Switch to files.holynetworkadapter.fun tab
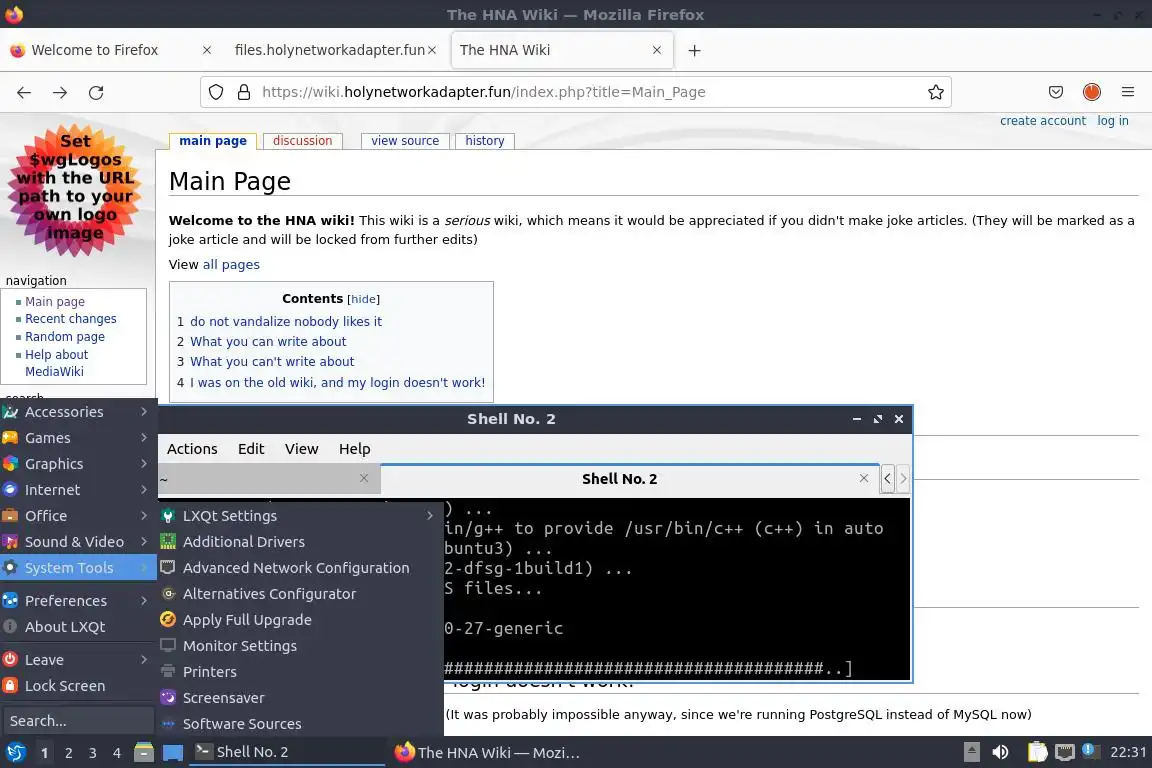Viewport: 1152px width, 768px height. pos(330,50)
